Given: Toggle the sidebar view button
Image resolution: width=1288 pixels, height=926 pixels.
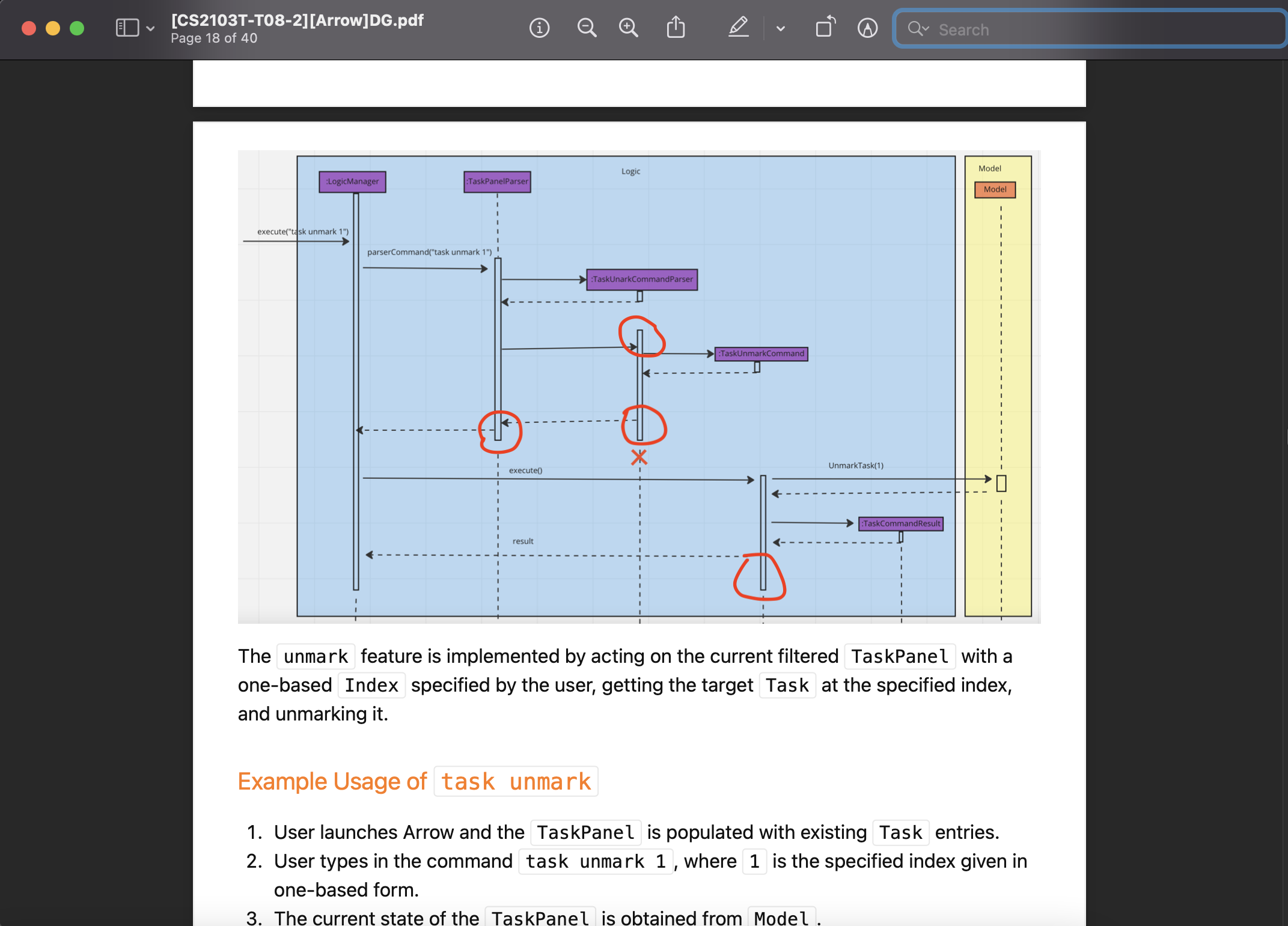Looking at the screenshot, I should pos(127,28).
